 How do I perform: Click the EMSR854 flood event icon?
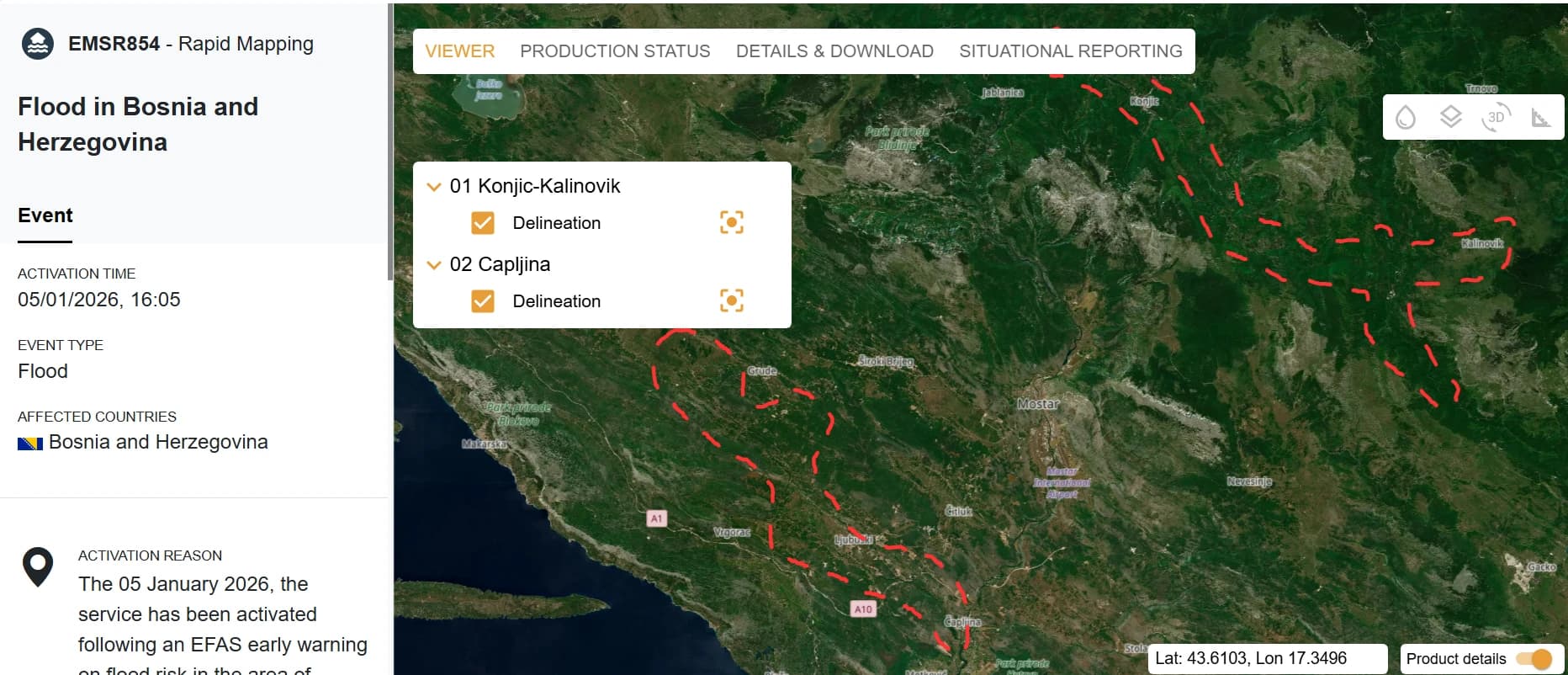coord(38,44)
